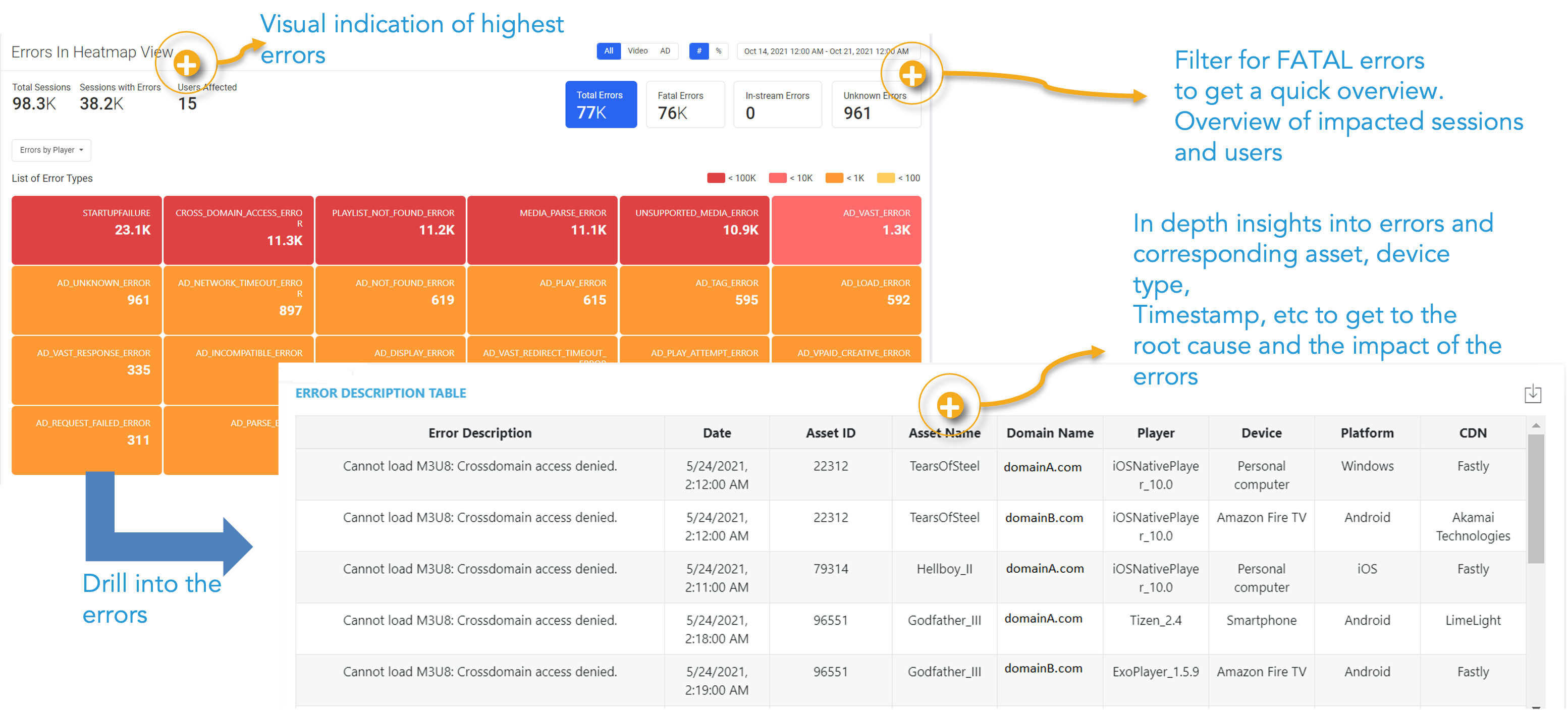Open the Errors by Player dropdown
Viewport: 1568px width, 710px height.
coord(51,150)
